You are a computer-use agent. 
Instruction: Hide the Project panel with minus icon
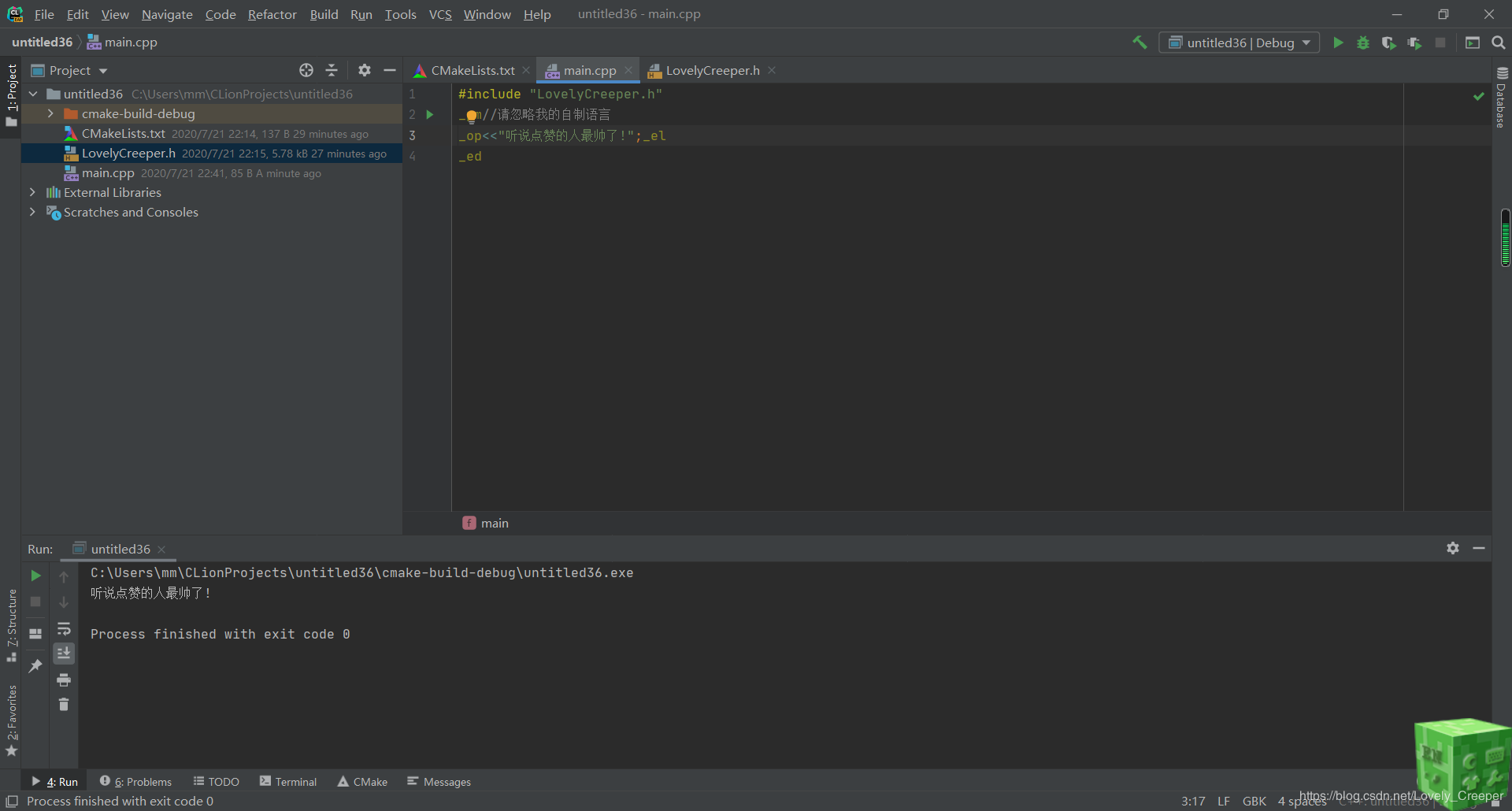[x=390, y=70]
